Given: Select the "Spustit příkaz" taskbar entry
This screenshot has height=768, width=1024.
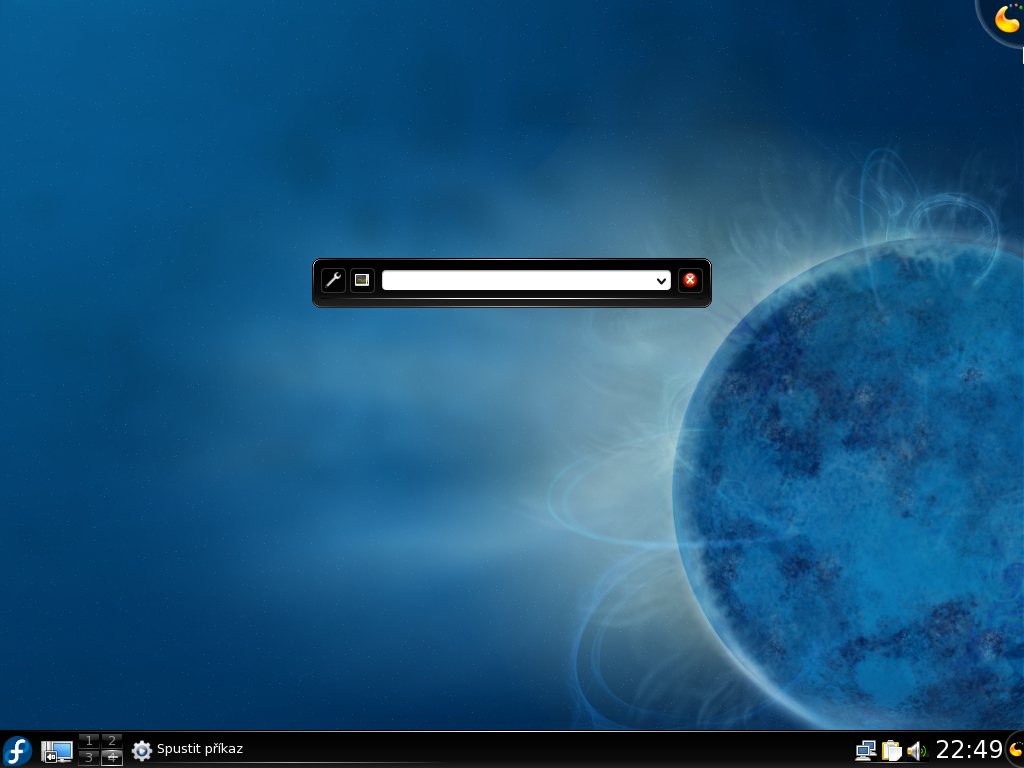Looking at the screenshot, I should (187, 749).
